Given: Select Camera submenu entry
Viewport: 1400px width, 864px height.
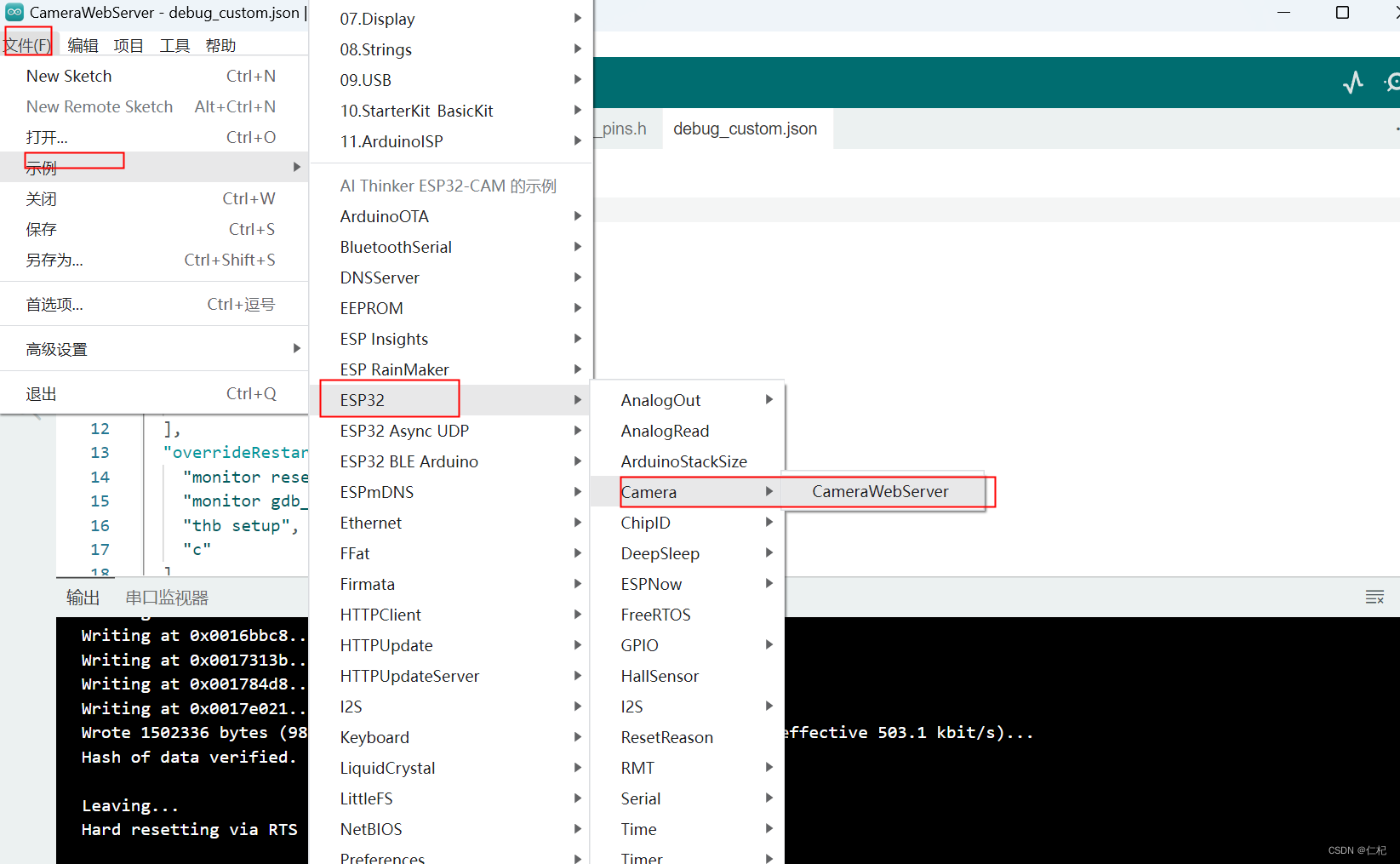Looking at the screenshot, I should tap(689, 492).
